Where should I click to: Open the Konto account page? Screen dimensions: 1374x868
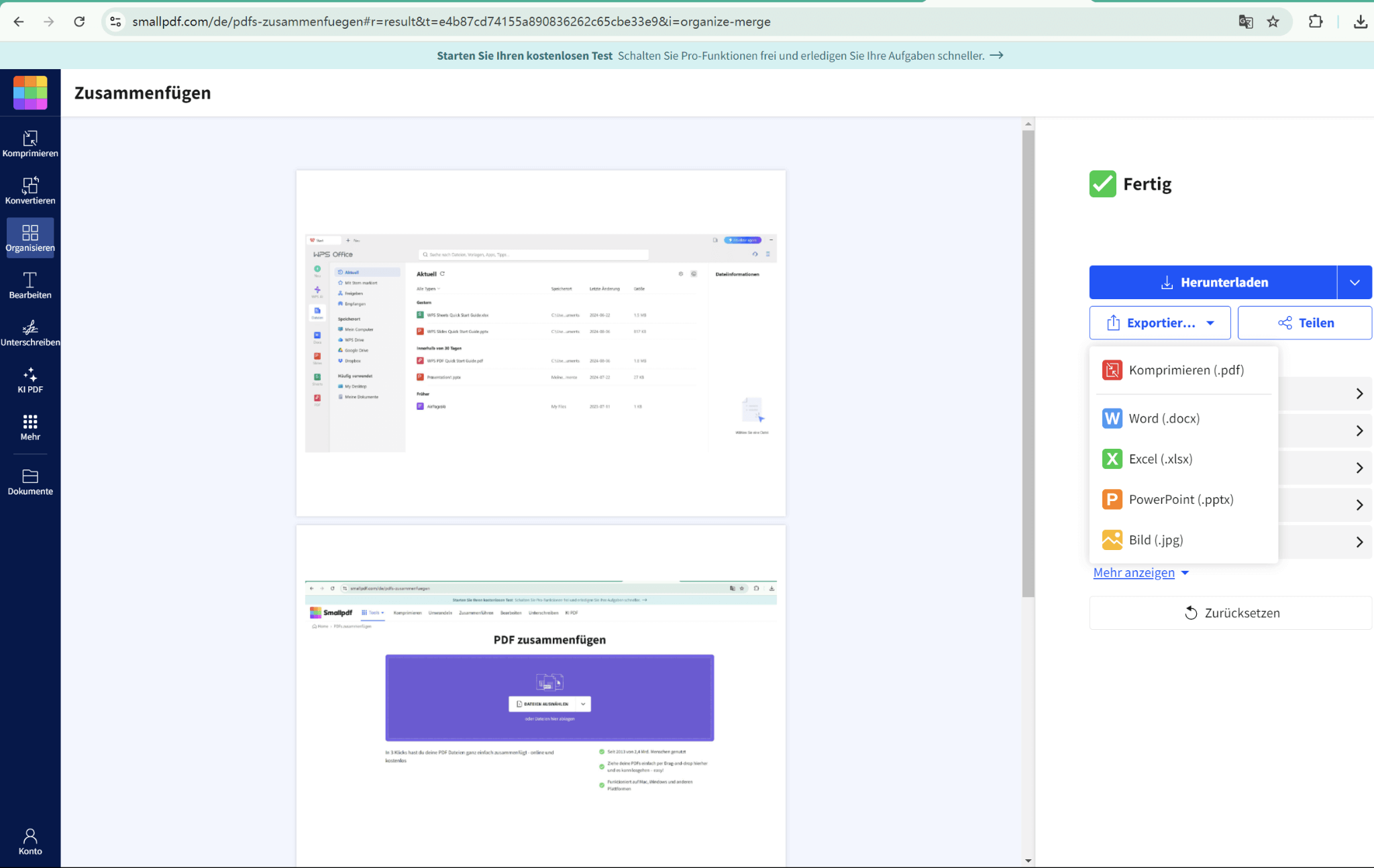tap(30, 841)
